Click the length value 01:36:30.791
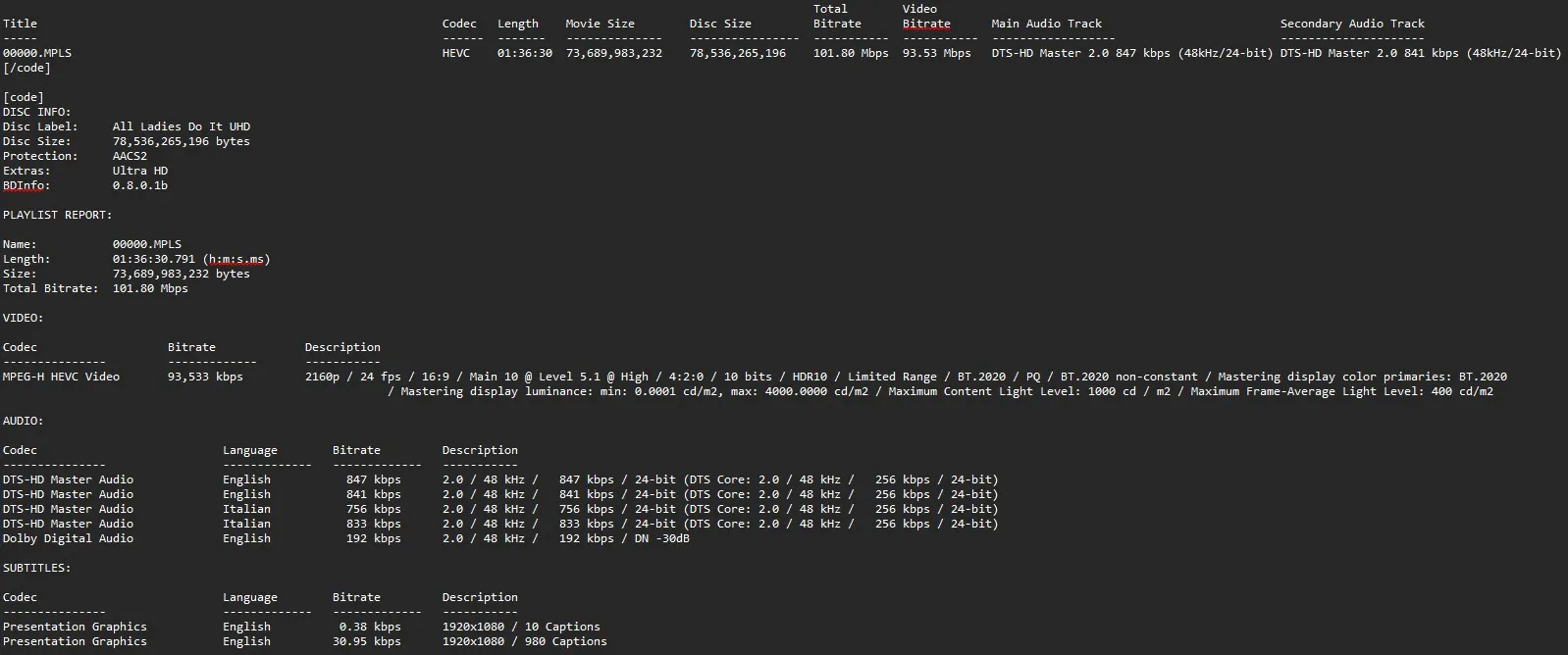The image size is (1568, 655). pos(153,259)
